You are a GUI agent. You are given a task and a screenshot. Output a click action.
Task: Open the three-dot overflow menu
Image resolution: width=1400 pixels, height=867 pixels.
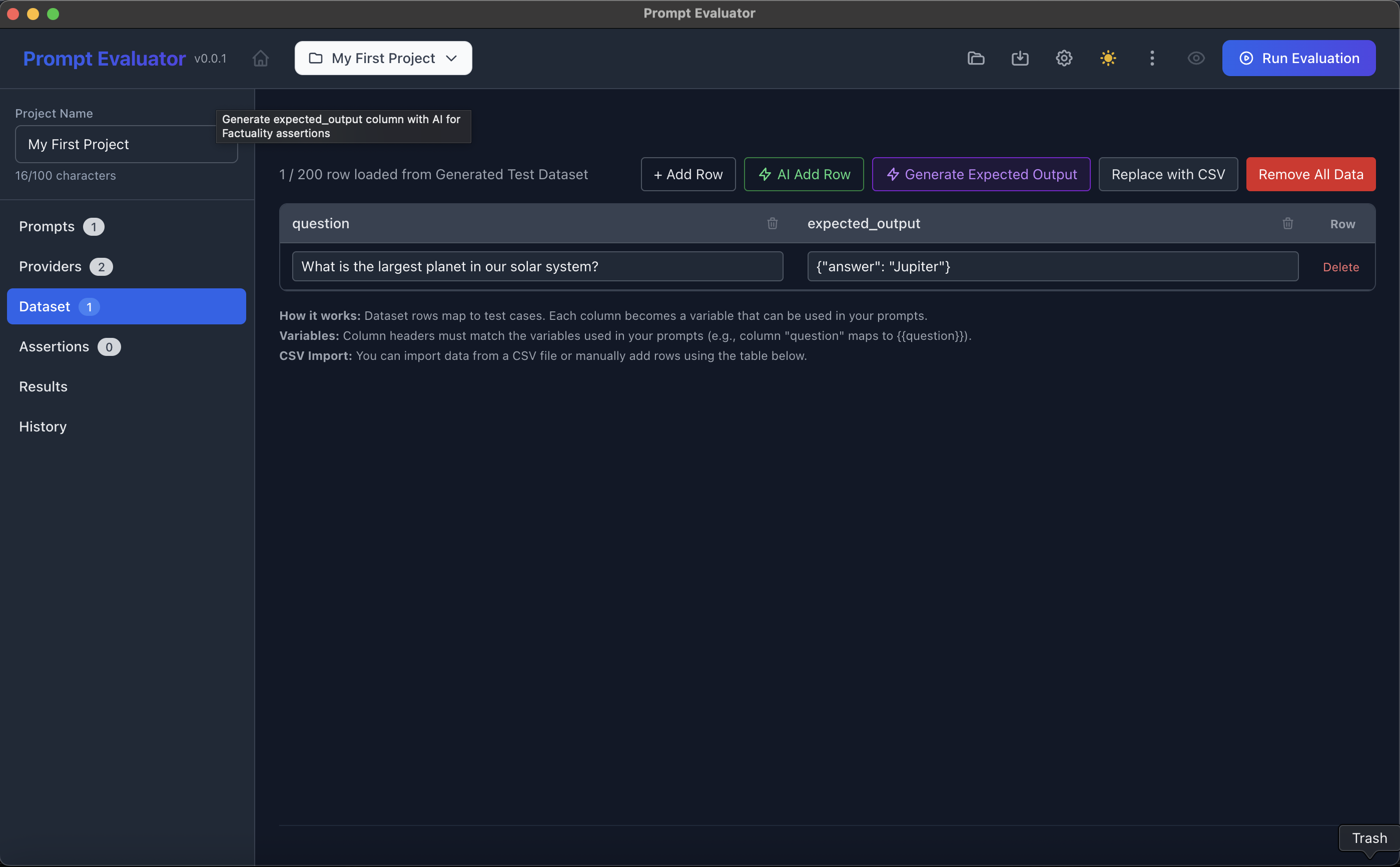tap(1151, 58)
